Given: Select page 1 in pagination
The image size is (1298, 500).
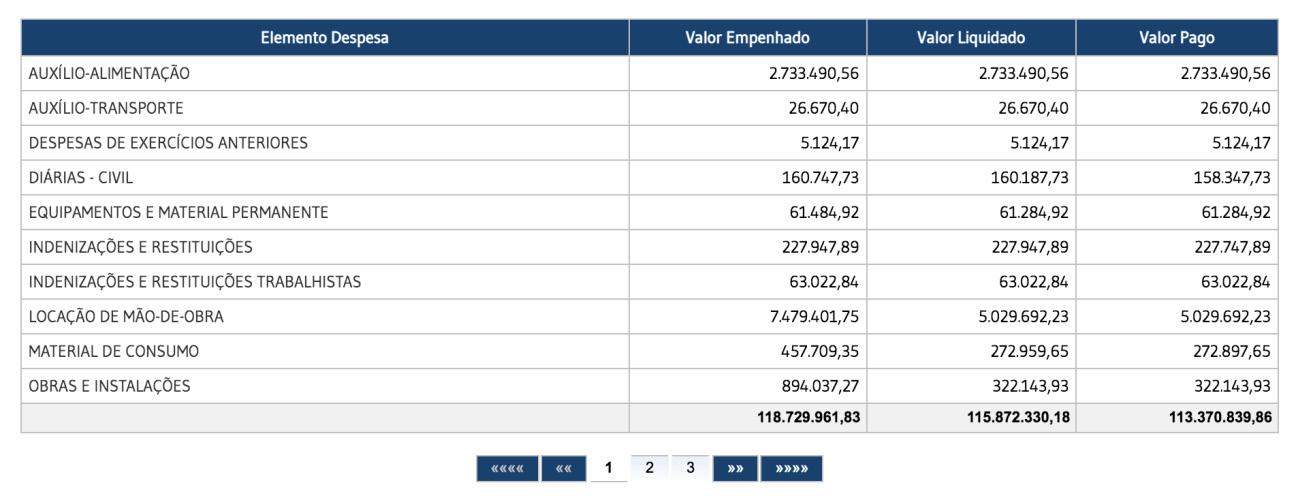Looking at the screenshot, I should pyautogui.click(x=608, y=468).
